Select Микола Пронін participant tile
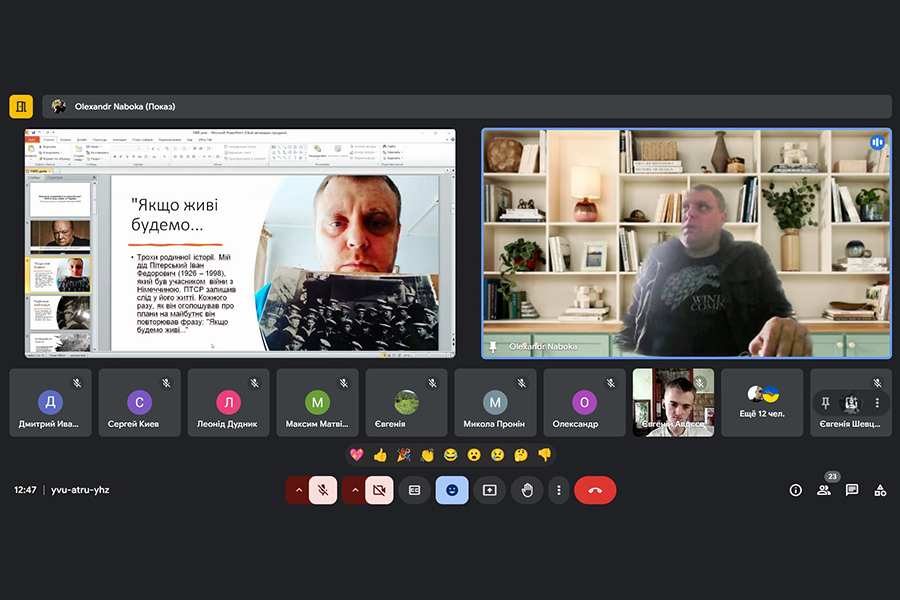 495,402
